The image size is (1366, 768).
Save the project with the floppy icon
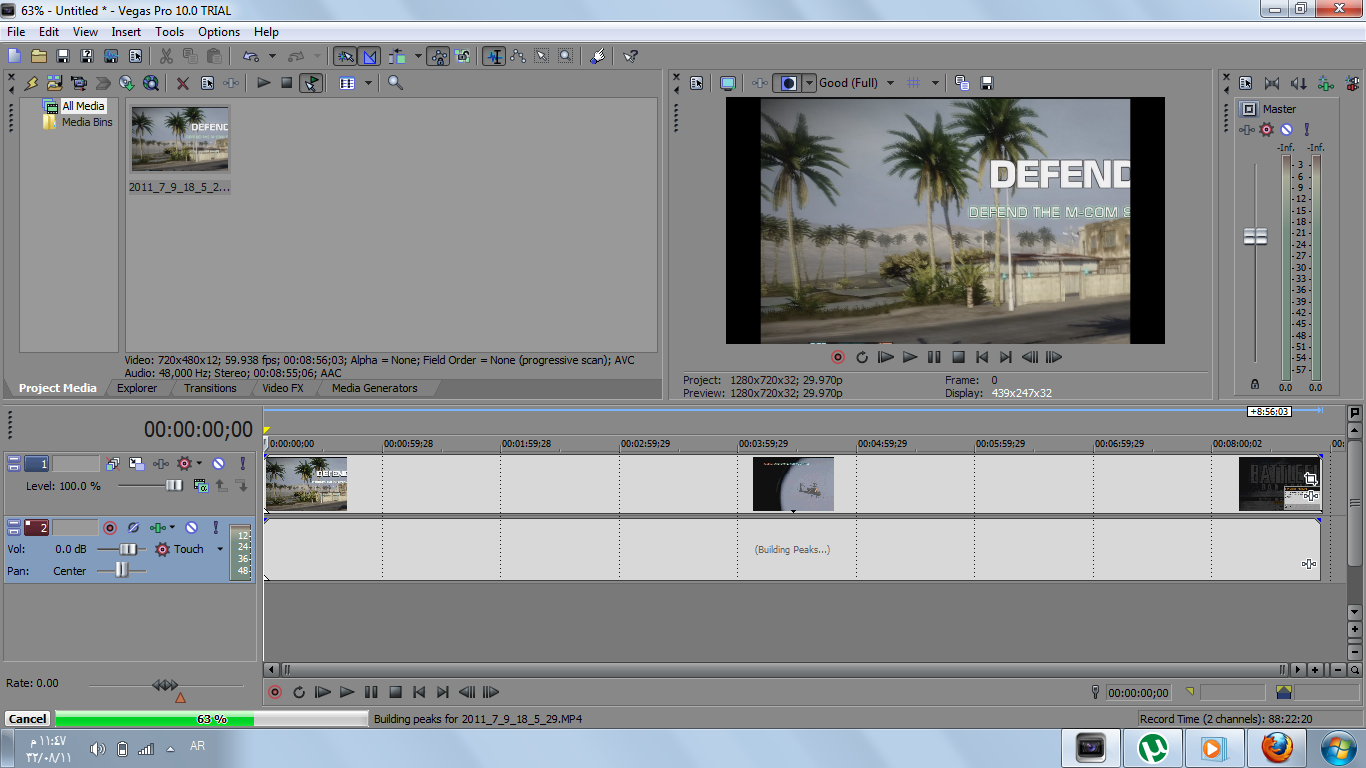point(63,56)
